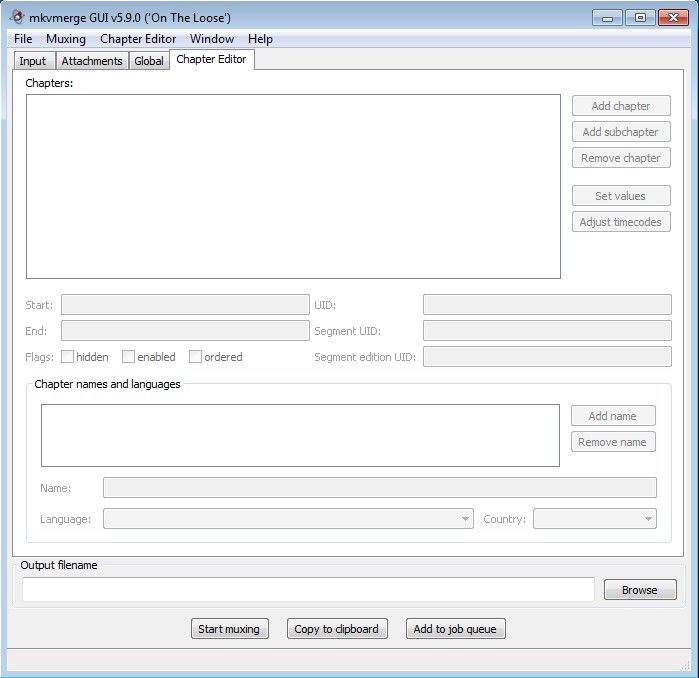The width and height of the screenshot is (699, 678).
Task: Click the mkvmerge app icon in title bar
Action: 17,17
